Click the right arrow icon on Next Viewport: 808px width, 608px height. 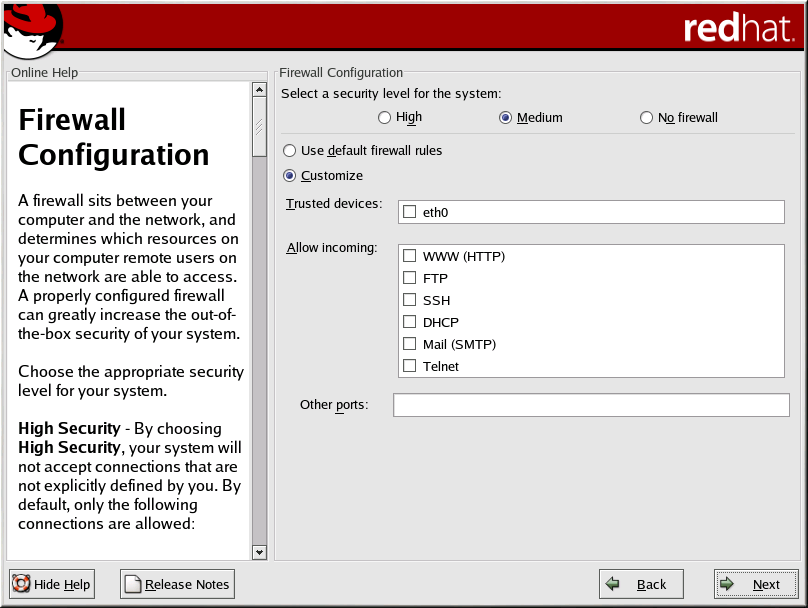click(728, 584)
